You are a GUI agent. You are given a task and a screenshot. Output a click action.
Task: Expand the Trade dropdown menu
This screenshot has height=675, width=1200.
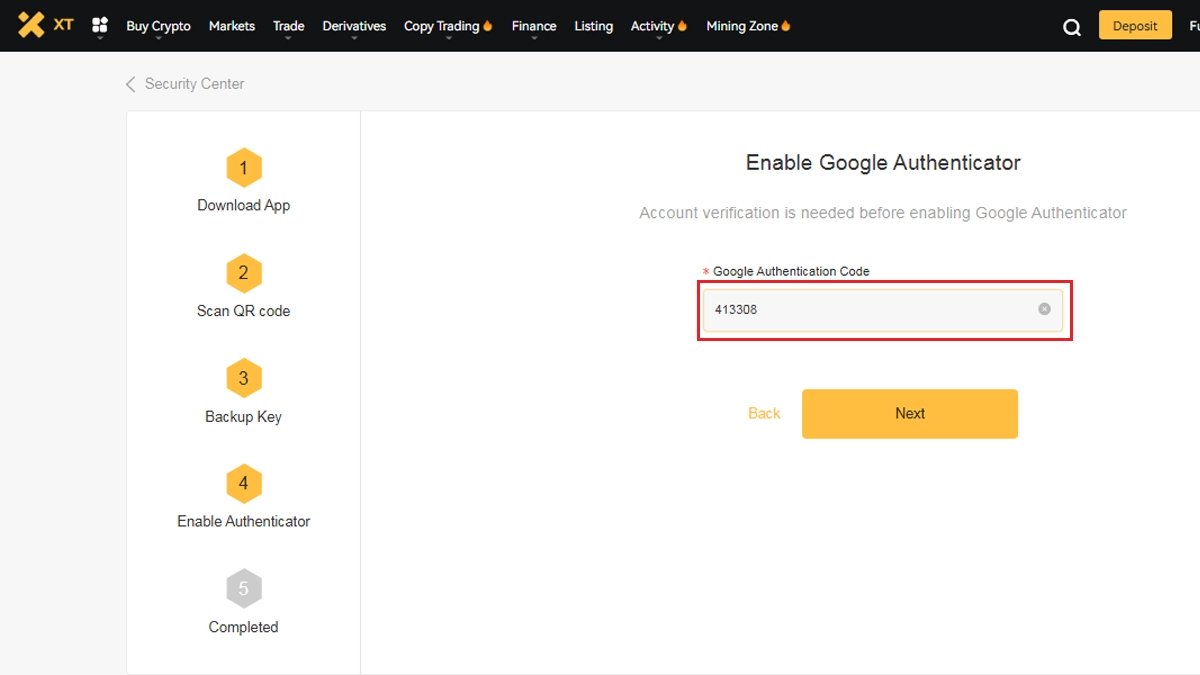coord(289,26)
